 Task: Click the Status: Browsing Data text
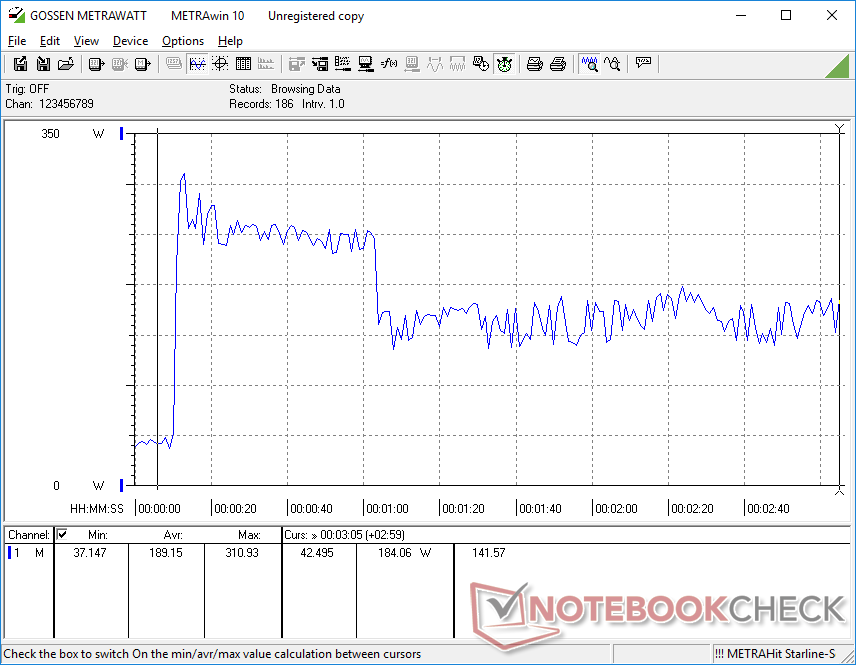(284, 89)
